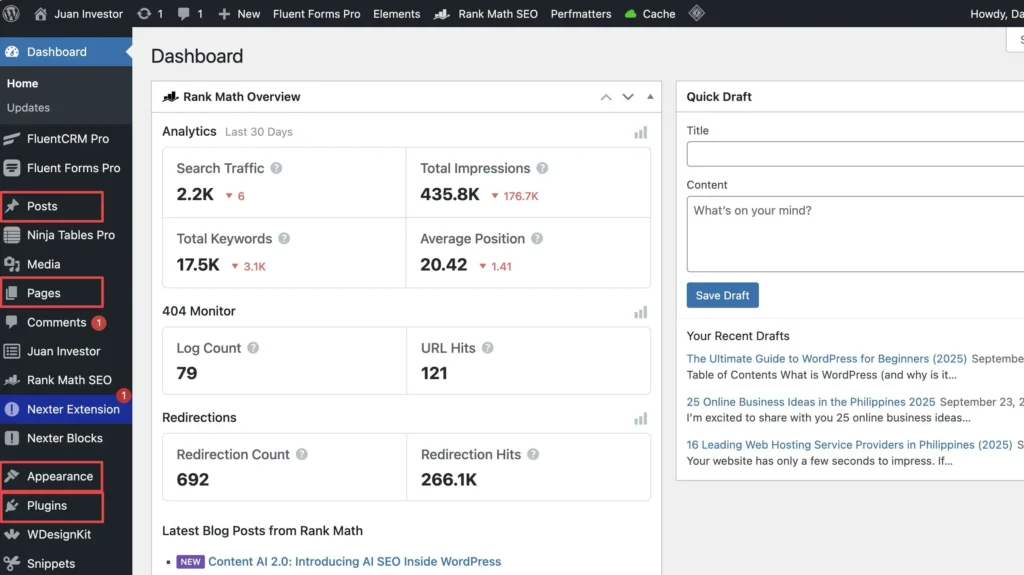1024x575 pixels.
Task: Click the Quick Draft Title input field
Action: [x=855, y=154]
